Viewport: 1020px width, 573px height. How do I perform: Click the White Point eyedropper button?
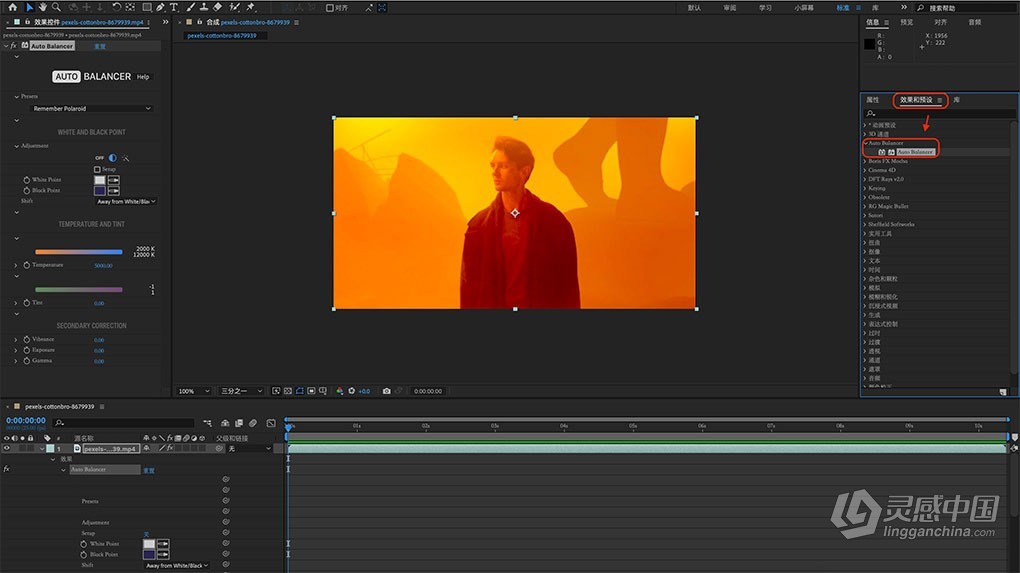point(114,180)
